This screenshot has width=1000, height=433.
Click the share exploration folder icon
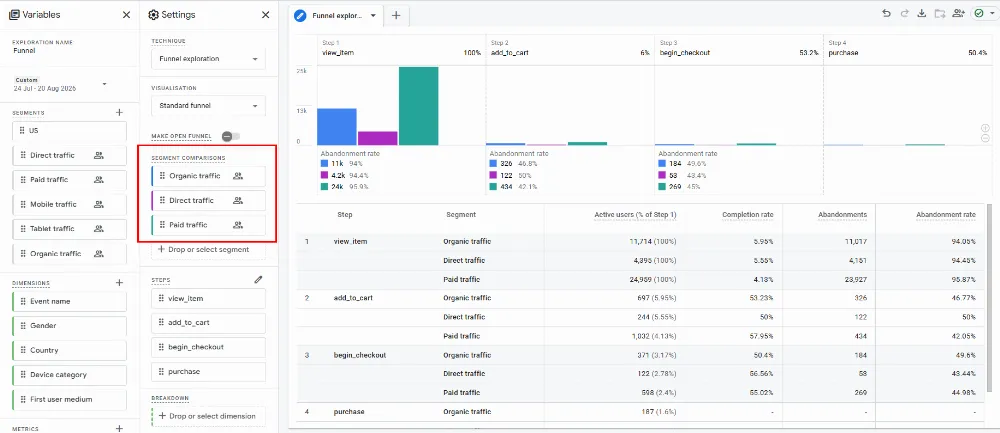tap(939, 13)
